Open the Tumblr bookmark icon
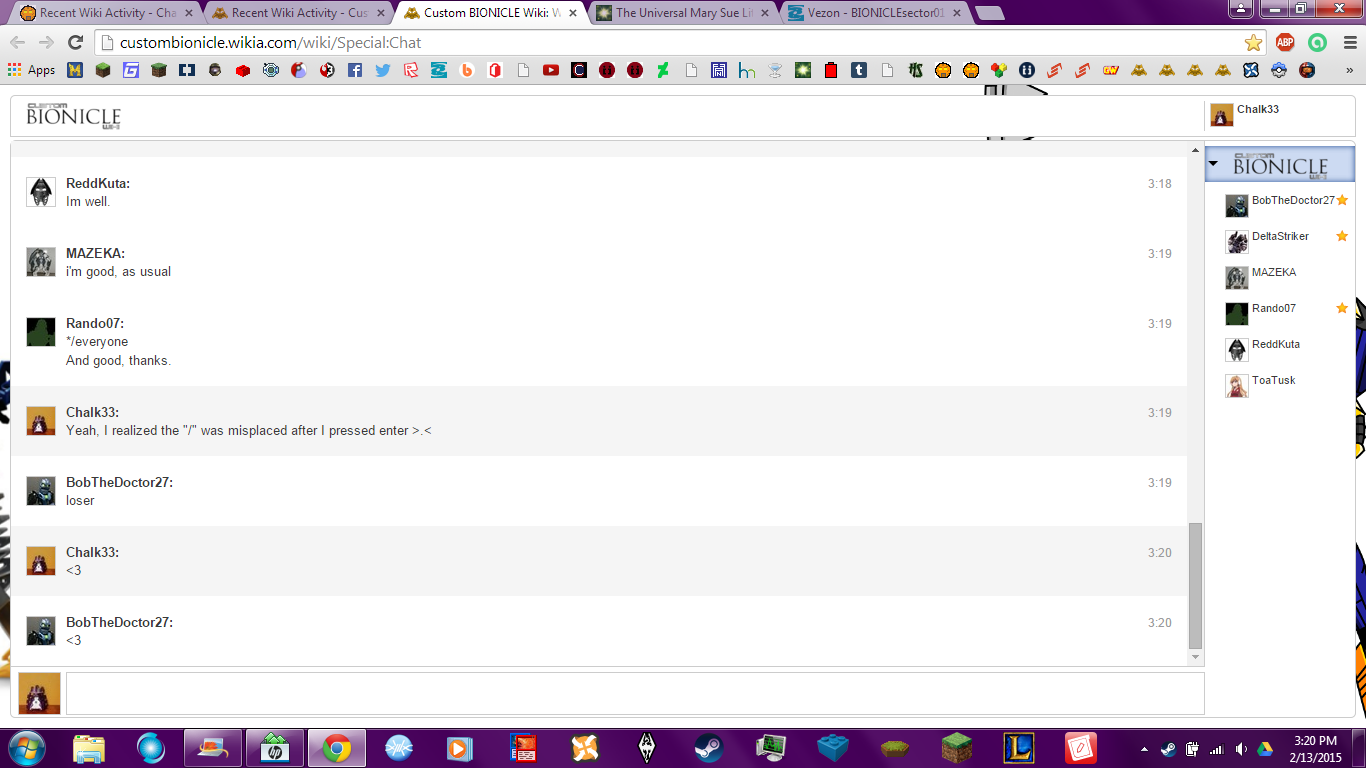This screenshot has width=1366, height=768. (x=859, y=70)
